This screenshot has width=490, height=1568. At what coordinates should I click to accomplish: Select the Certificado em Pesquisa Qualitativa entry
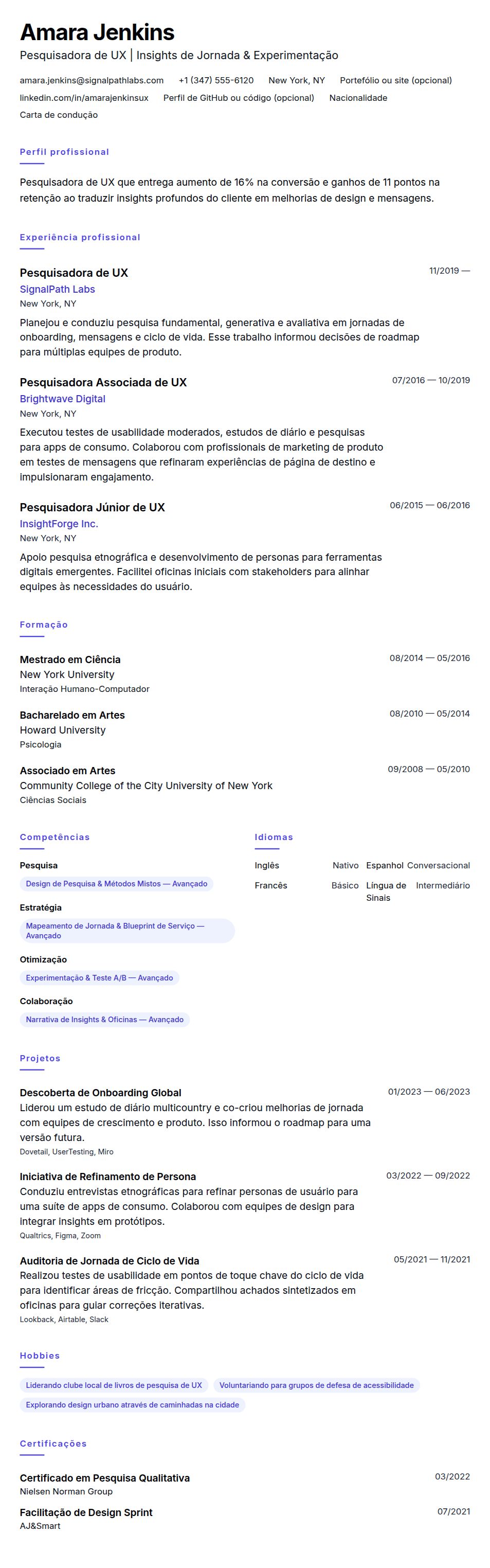(x=105, y=1478)
